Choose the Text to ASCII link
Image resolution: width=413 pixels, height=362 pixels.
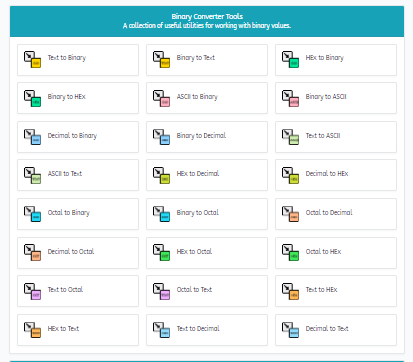point(336,137)
